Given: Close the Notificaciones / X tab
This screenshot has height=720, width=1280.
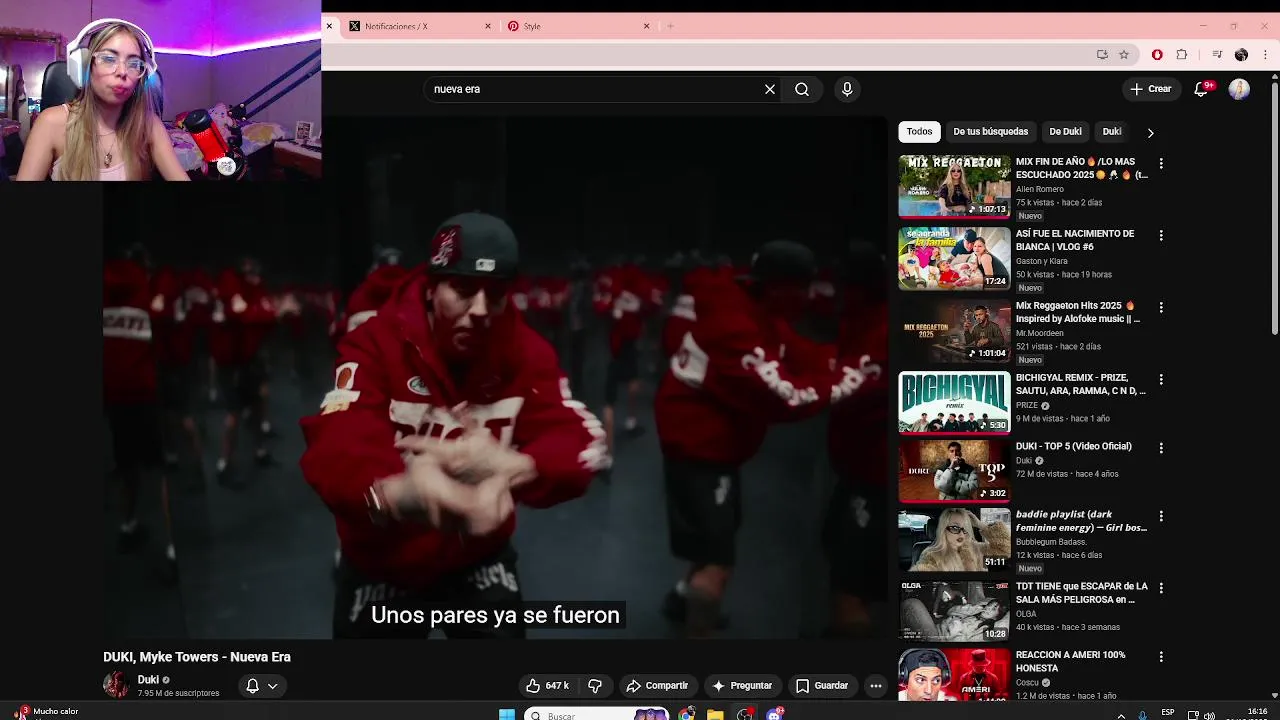Looking at the screenshot, I should point(488,26).
